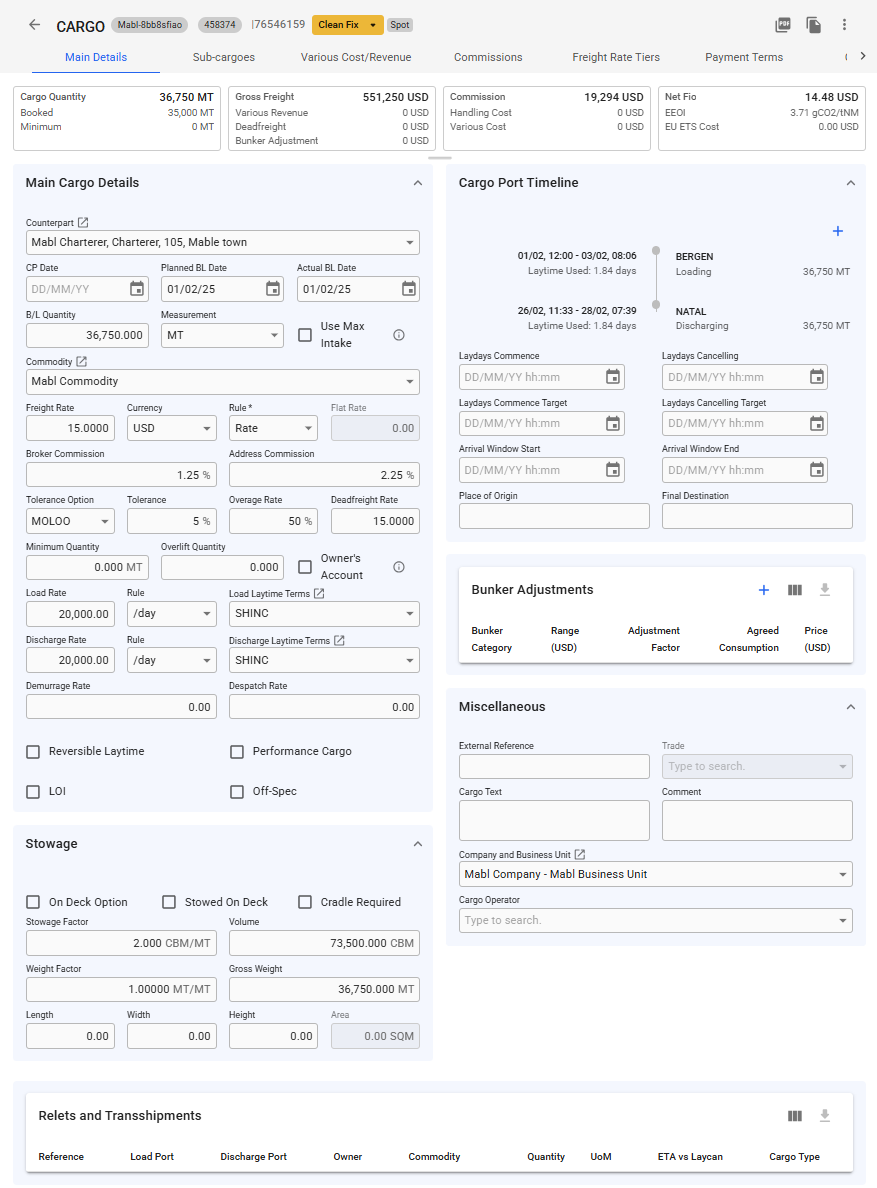Open Counterpart external link icon
The width and height of the screenshot is (877, 1188).
(x=83, y=222)
